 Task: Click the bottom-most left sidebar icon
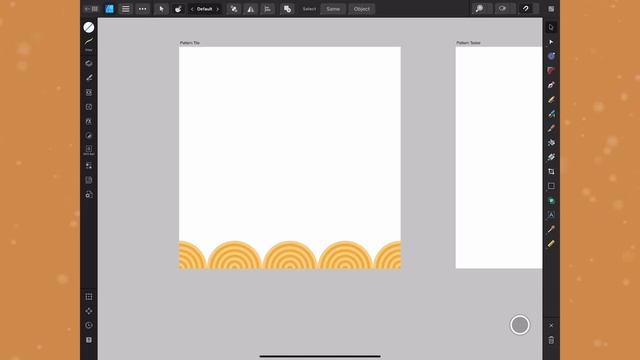pyautogui.click(x=89, y=340)
